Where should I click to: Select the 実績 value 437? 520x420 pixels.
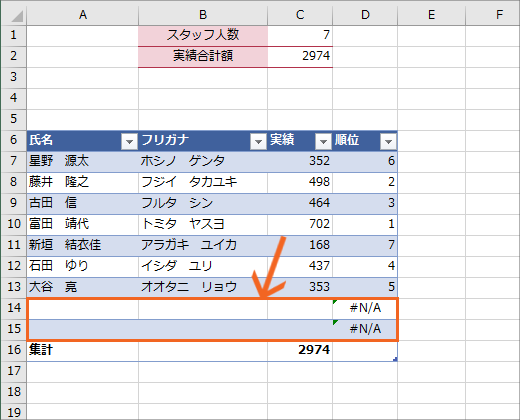tap(300, 266)
